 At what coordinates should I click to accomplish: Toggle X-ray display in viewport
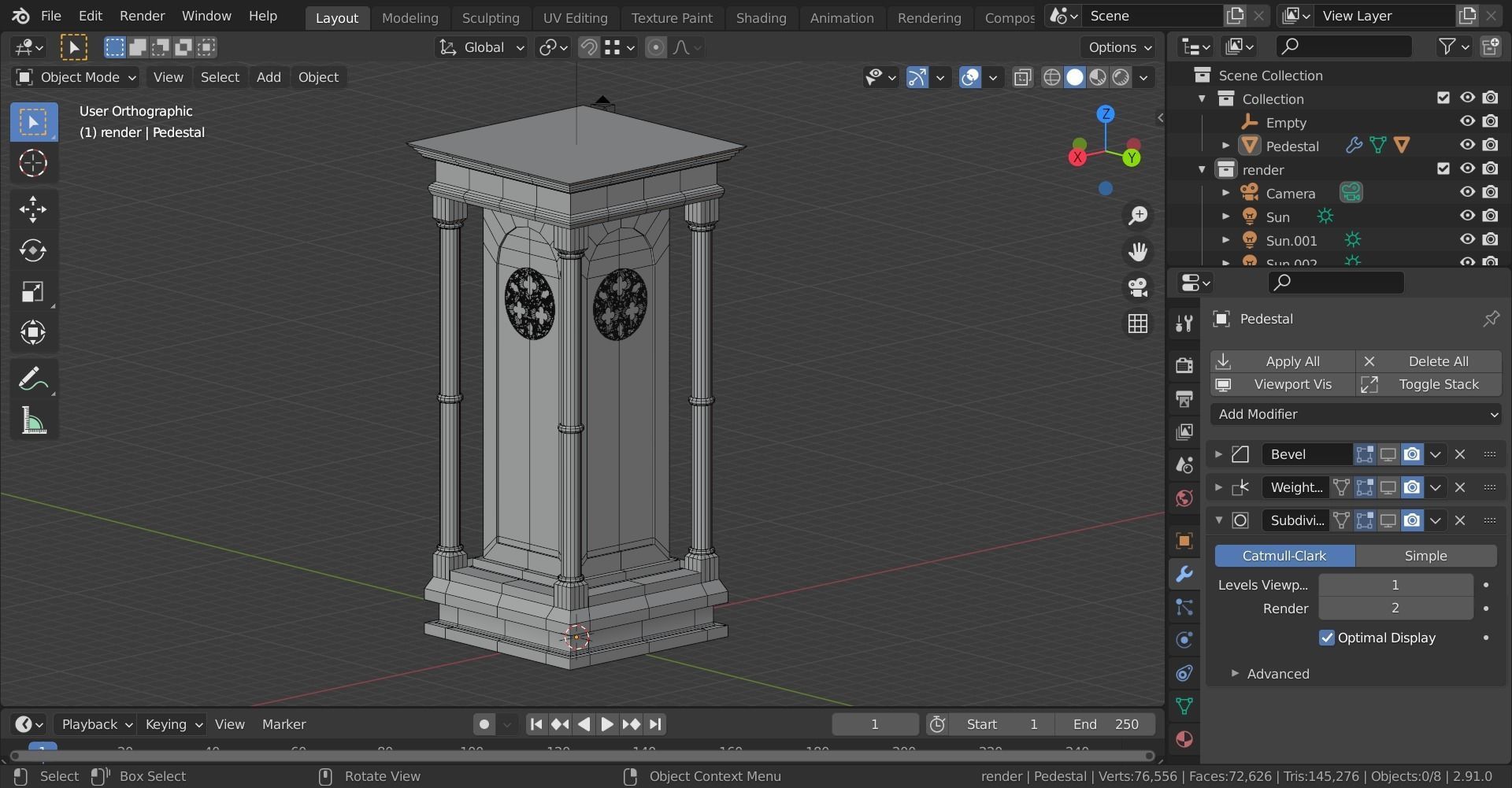pos(1022,77)
